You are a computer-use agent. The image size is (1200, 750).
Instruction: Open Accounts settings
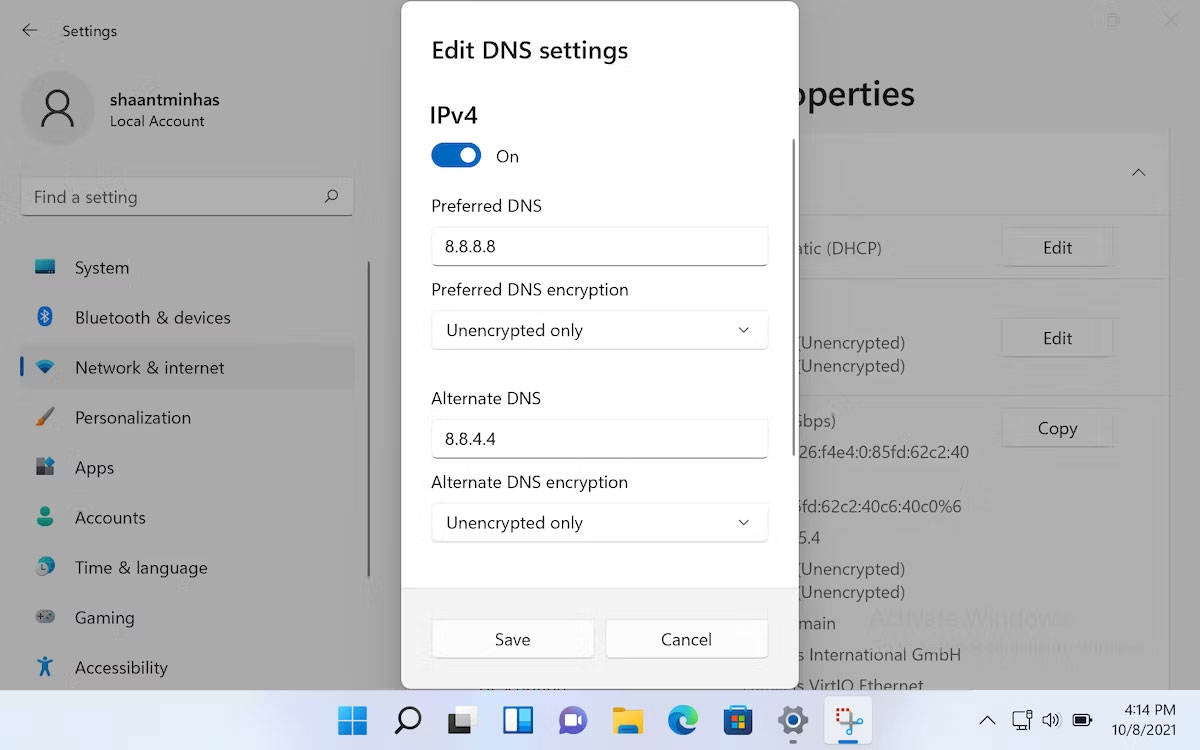110,517
